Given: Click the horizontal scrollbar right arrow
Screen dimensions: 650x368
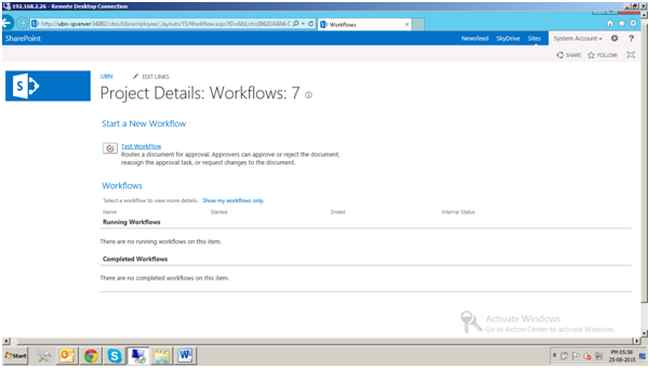Looking at the screenshot, I should click(x=637, y=341).
